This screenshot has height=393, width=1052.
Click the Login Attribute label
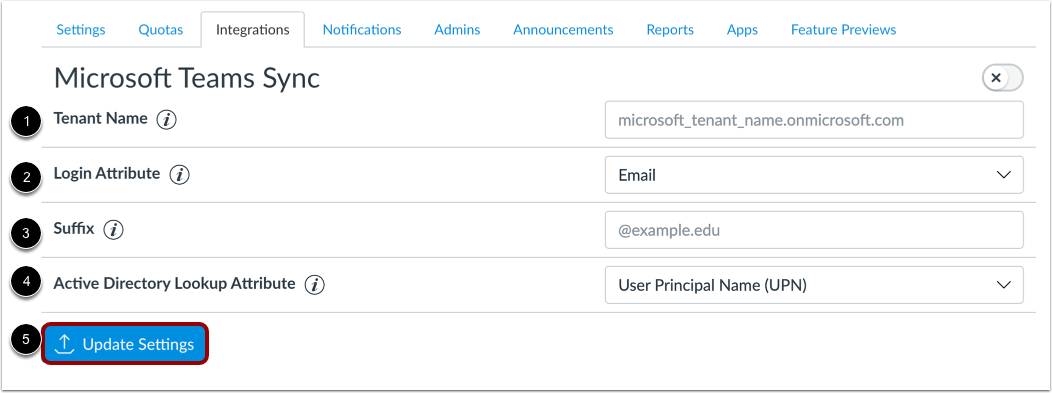tap(107, 174)
